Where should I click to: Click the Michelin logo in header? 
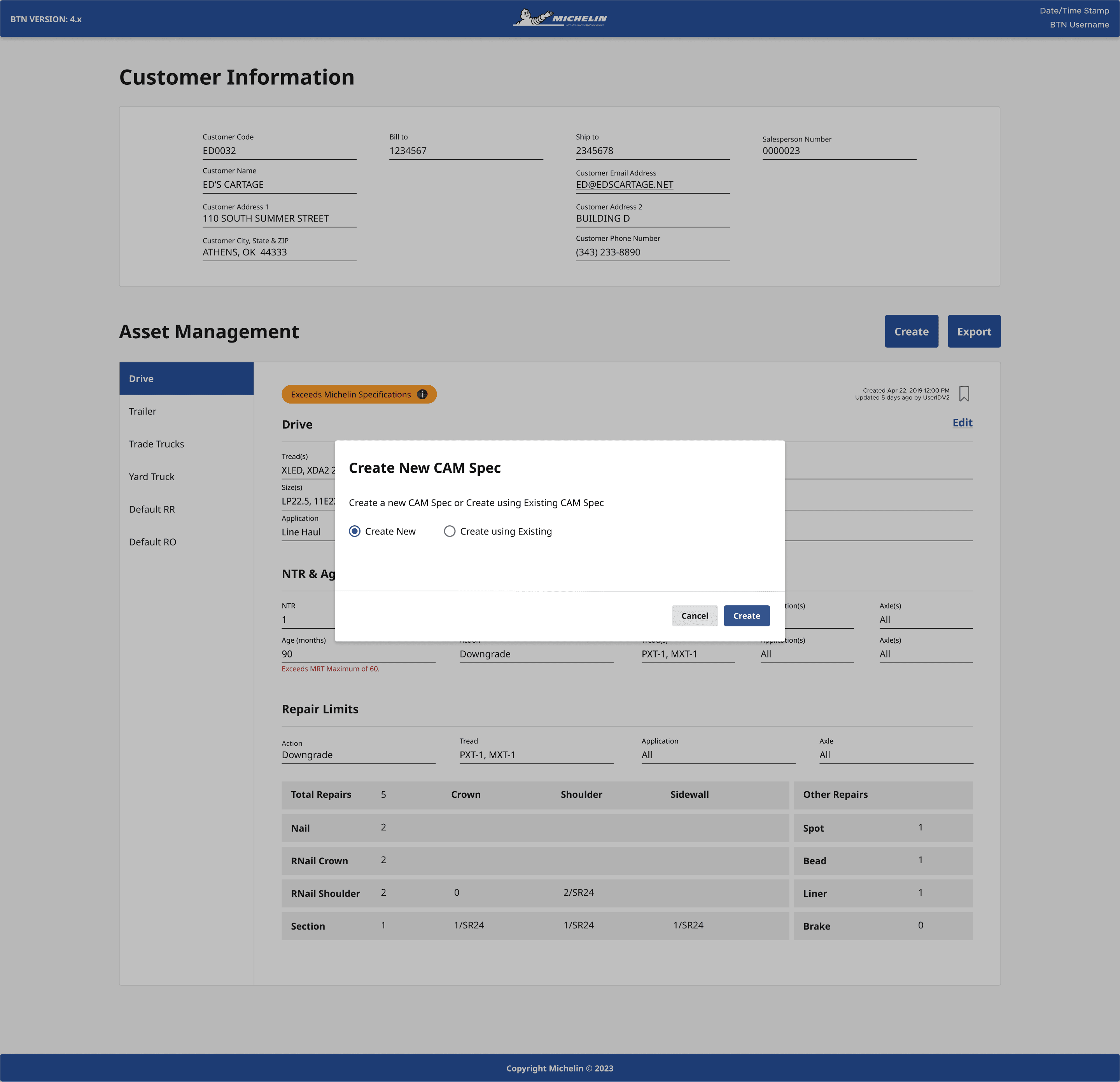coord(560,18)
